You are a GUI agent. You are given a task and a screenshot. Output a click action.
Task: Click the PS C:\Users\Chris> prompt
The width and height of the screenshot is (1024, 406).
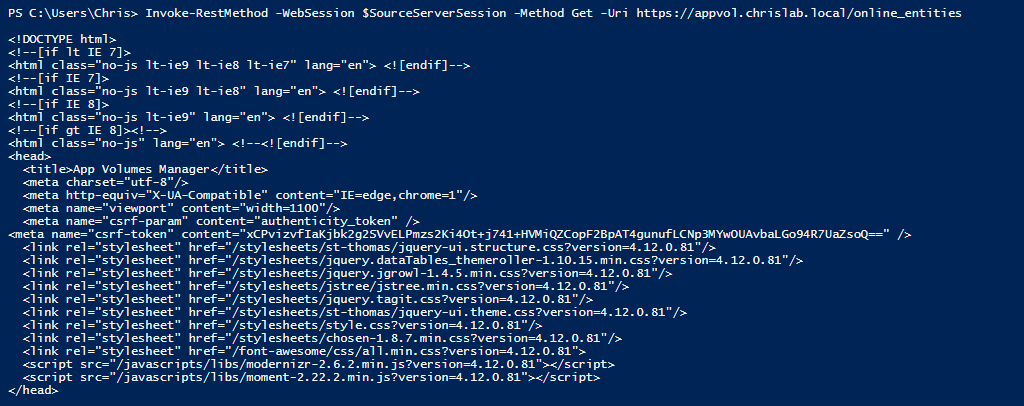tap(69, 12)
